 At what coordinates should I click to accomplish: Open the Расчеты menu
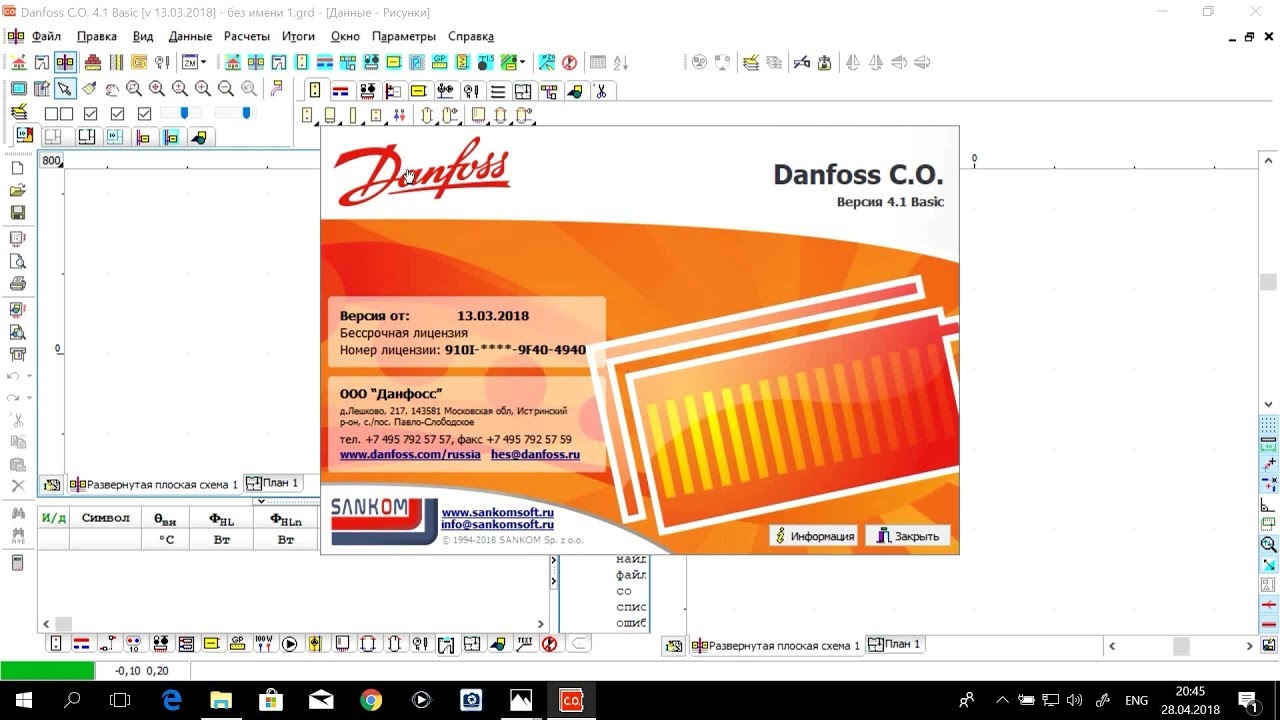[246, 36]
